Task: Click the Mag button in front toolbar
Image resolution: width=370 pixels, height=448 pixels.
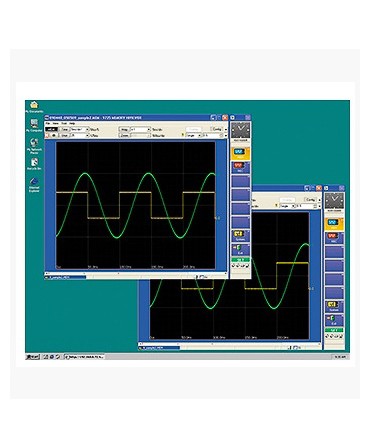Action: (x=124, y=129)
